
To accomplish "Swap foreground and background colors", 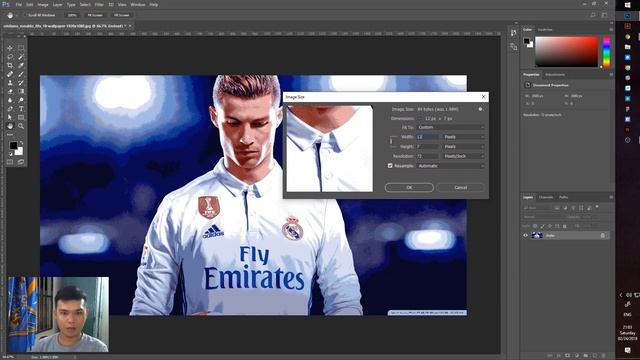I will pyautogui.click(x=21, y=143).
